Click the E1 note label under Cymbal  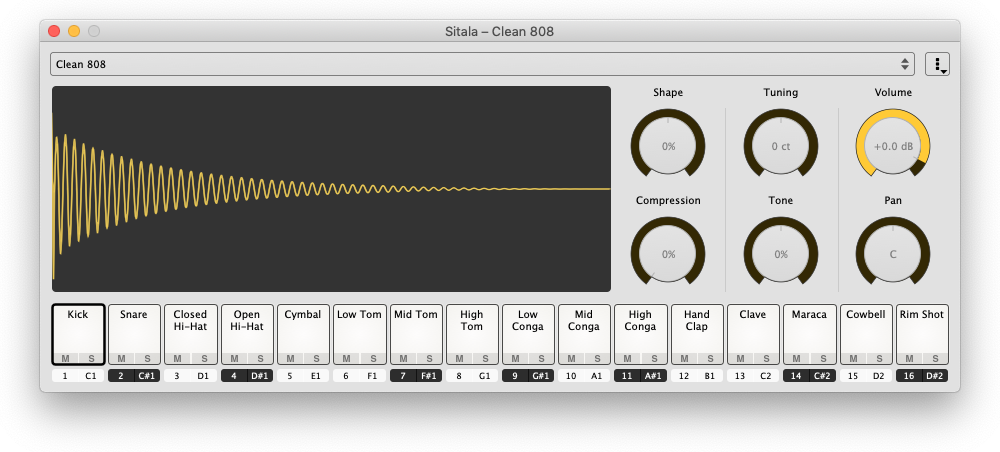(316, 375)
